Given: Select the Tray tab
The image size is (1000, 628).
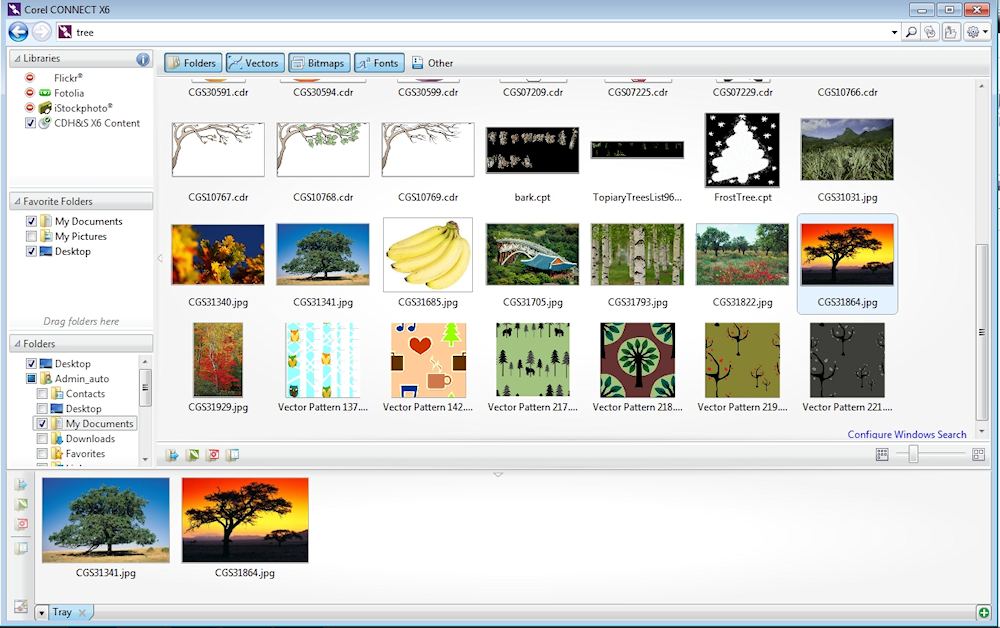Looking at the screenshot, I should 62,612.
